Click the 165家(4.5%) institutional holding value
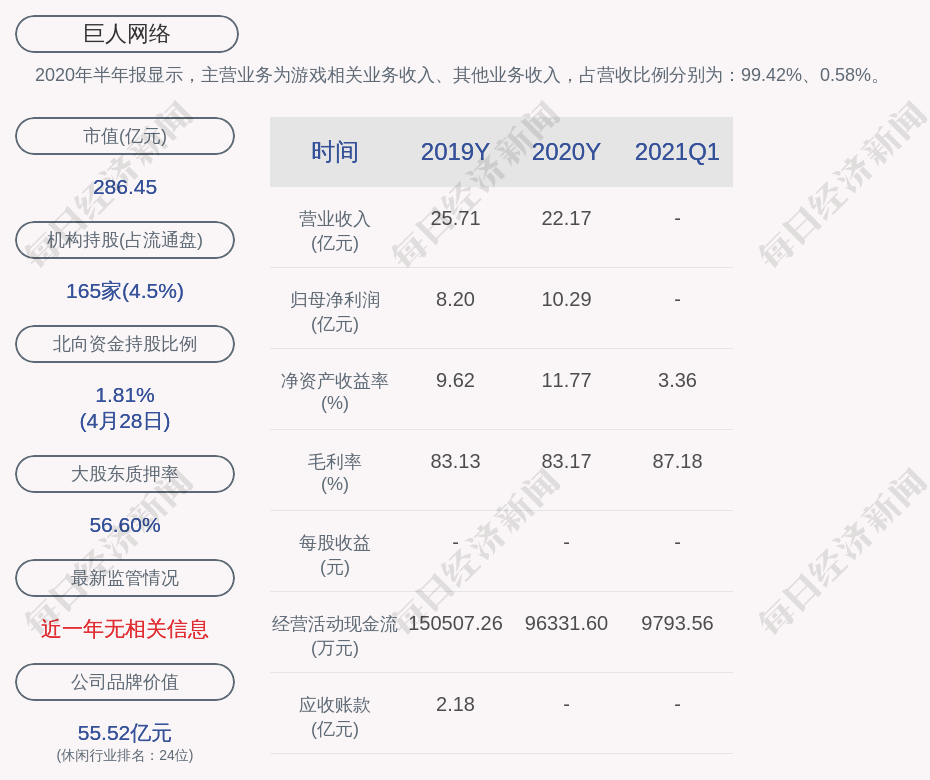Screen dimensions: 930x780 125,291
